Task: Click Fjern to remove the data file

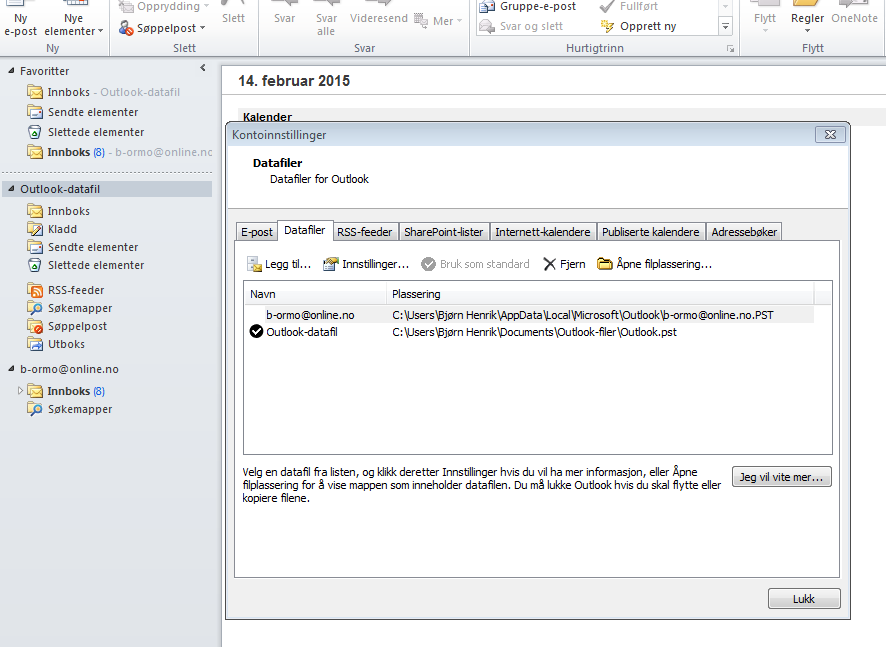Action: coord(564,264)
